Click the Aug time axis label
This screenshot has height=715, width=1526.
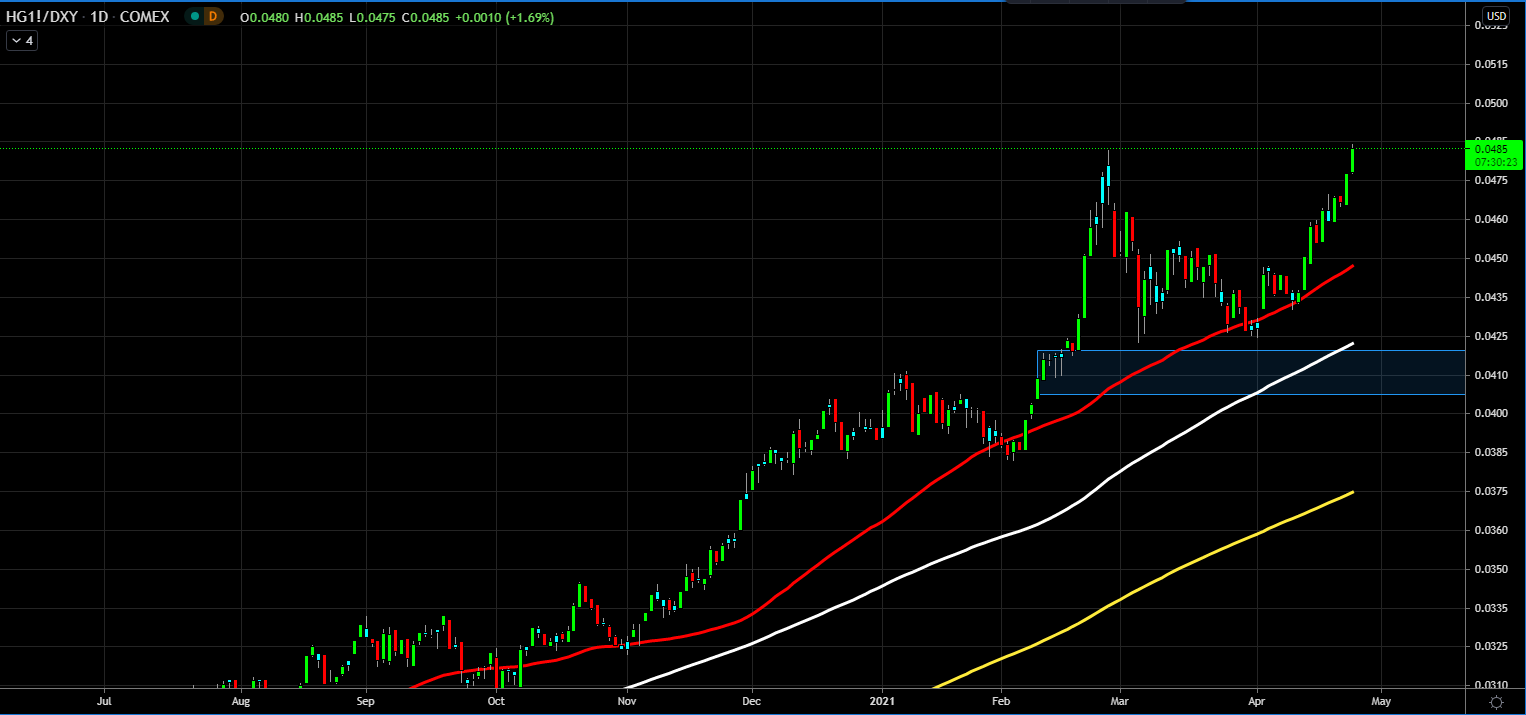point(240,702)
